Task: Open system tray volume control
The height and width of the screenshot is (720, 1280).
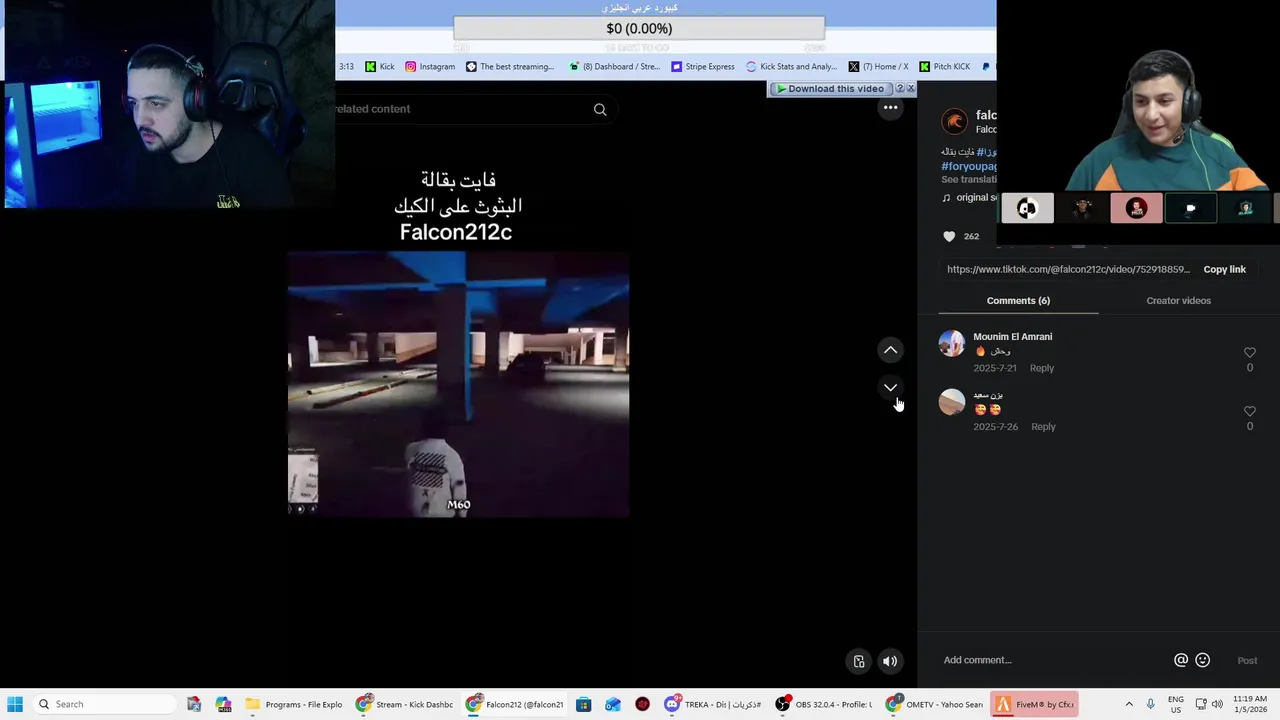Action: click(1217, 704)
